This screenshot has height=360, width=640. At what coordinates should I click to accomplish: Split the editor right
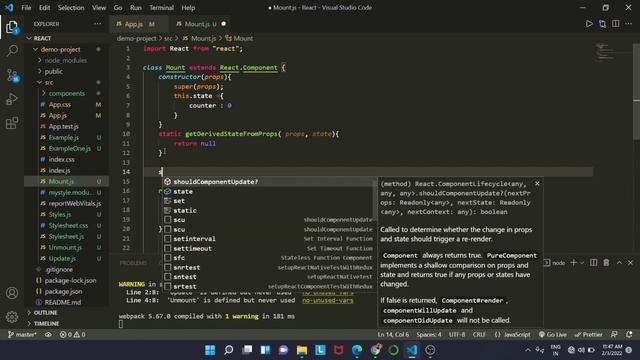[616, 24]
